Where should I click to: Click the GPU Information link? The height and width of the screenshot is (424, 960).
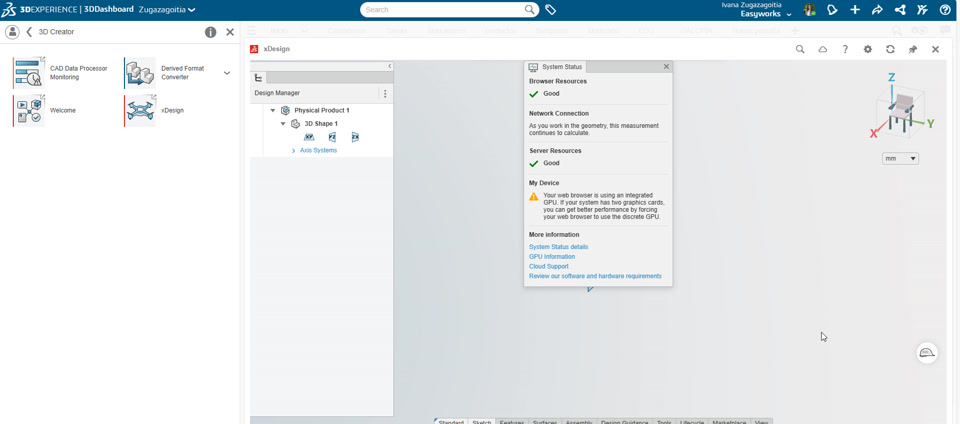click(x=552, y=257)
